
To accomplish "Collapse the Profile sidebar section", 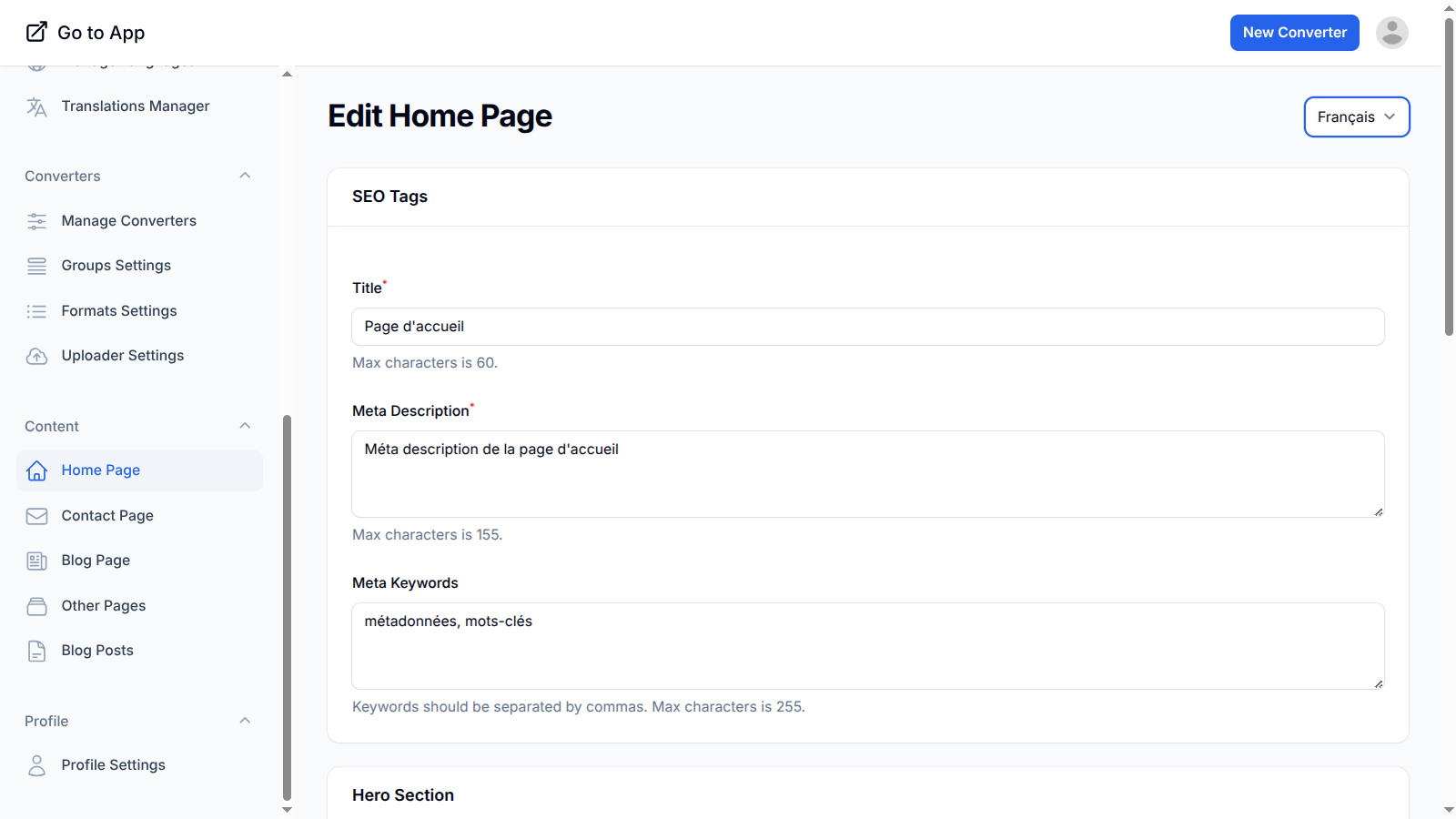I will (245, 721).
